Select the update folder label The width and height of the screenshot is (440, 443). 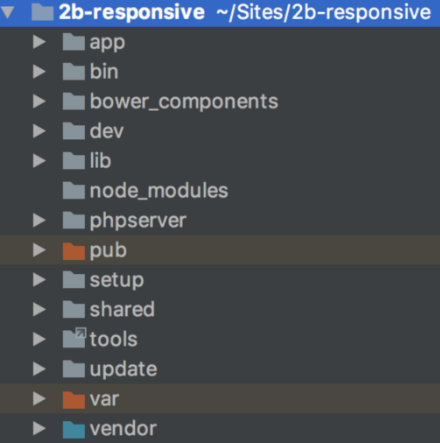coord(124,370)
